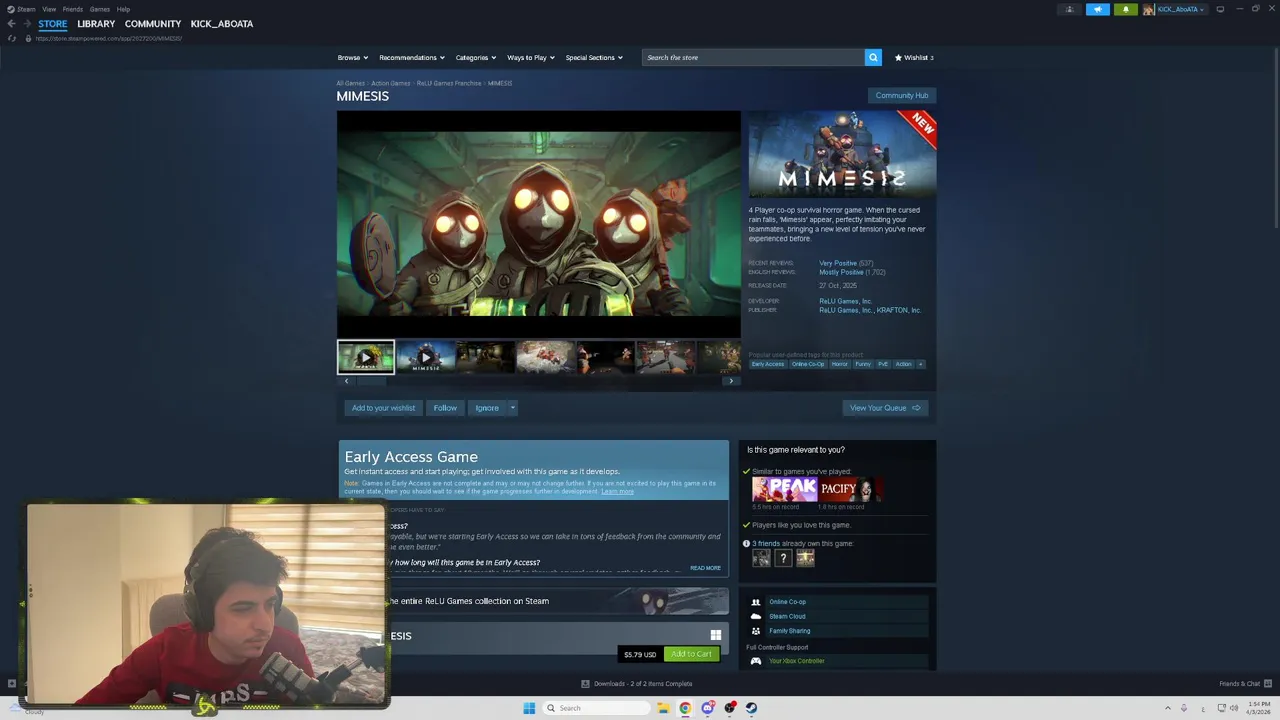The image size is (1280, 720).
Task: Open Google Chrome from the taskbar
Action: point(685,708)
